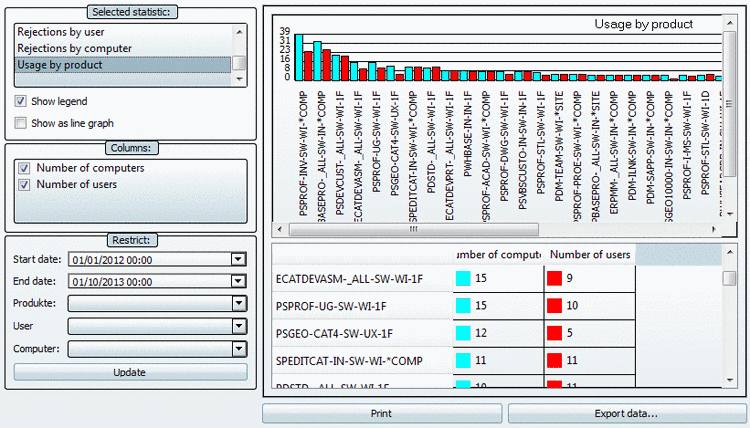Click the Print button

coord(382,414)
